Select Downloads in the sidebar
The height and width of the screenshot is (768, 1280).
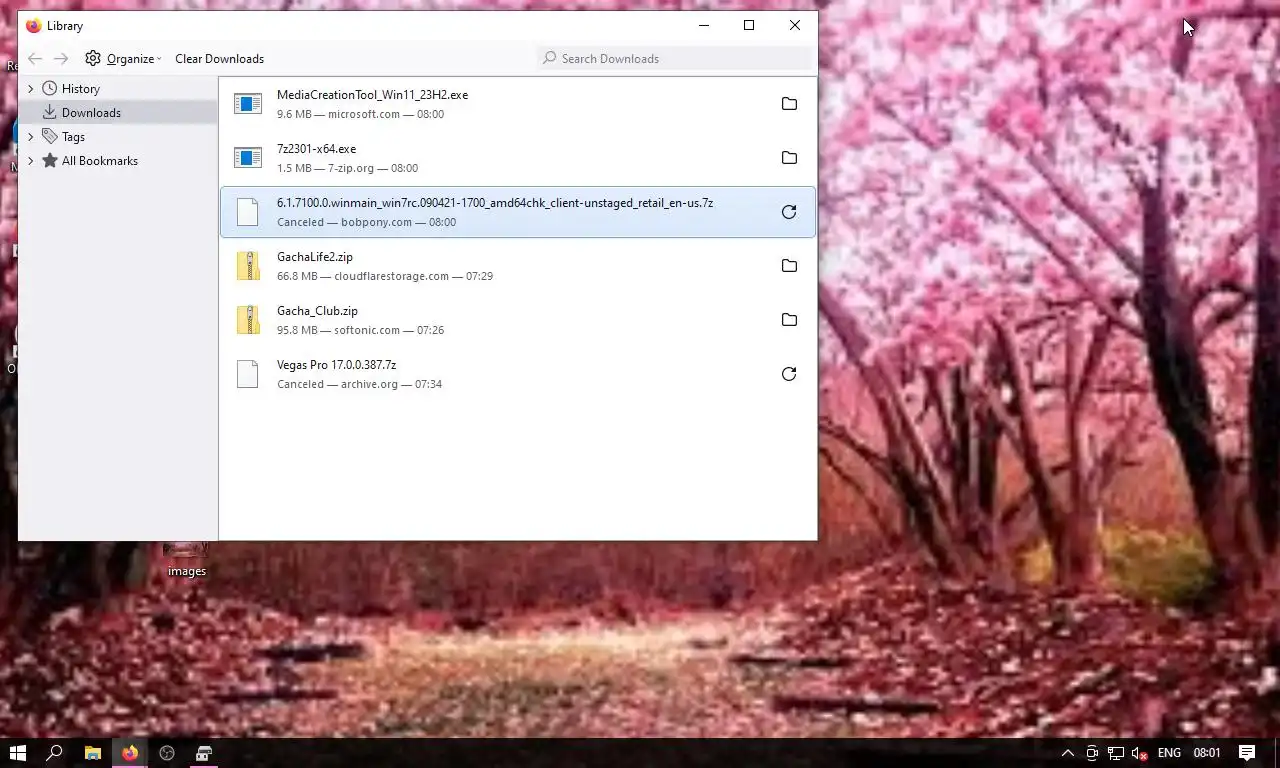coord(118,113)
